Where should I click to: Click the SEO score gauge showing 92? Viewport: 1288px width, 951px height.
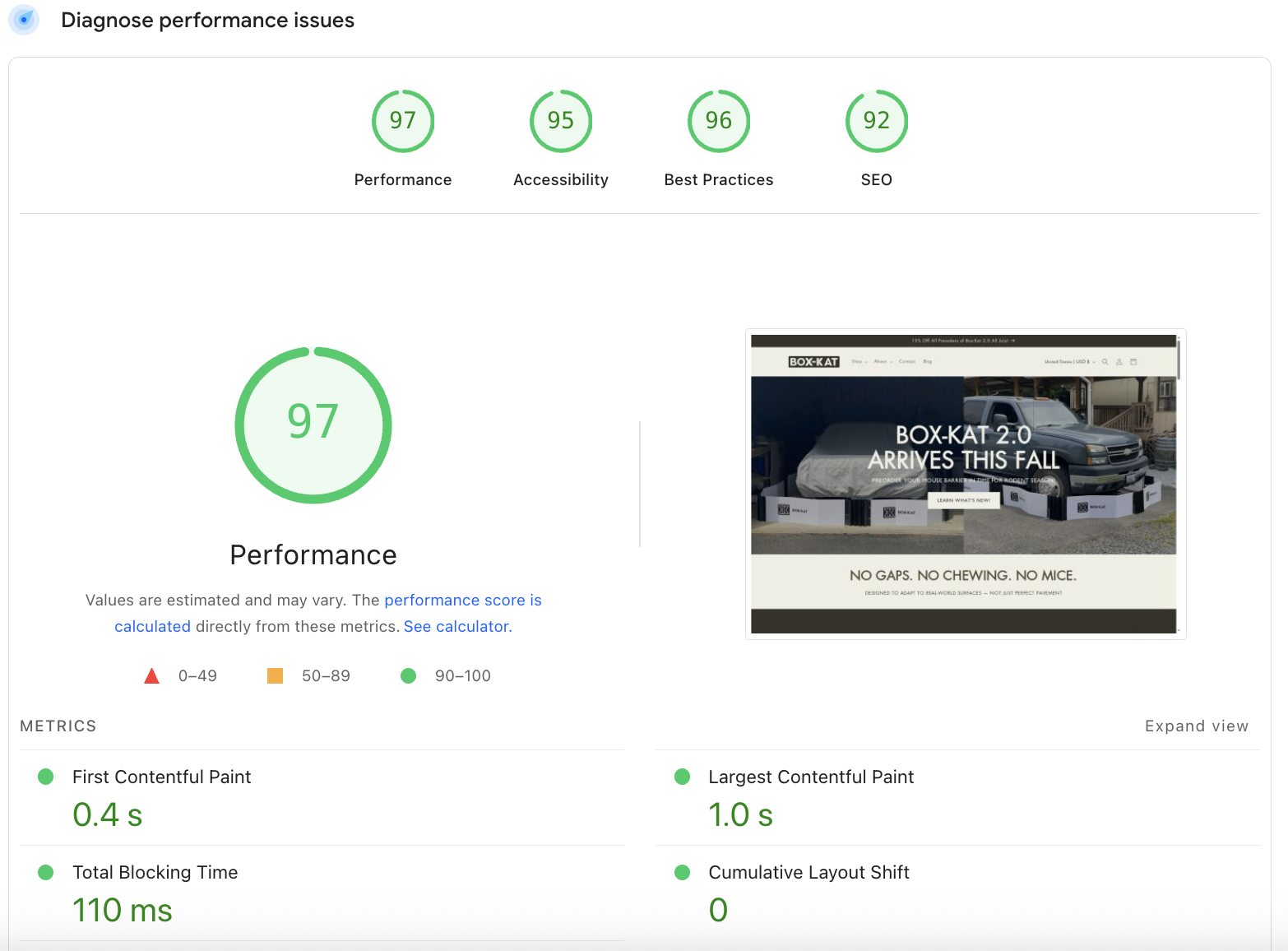[x=876, y=121]
